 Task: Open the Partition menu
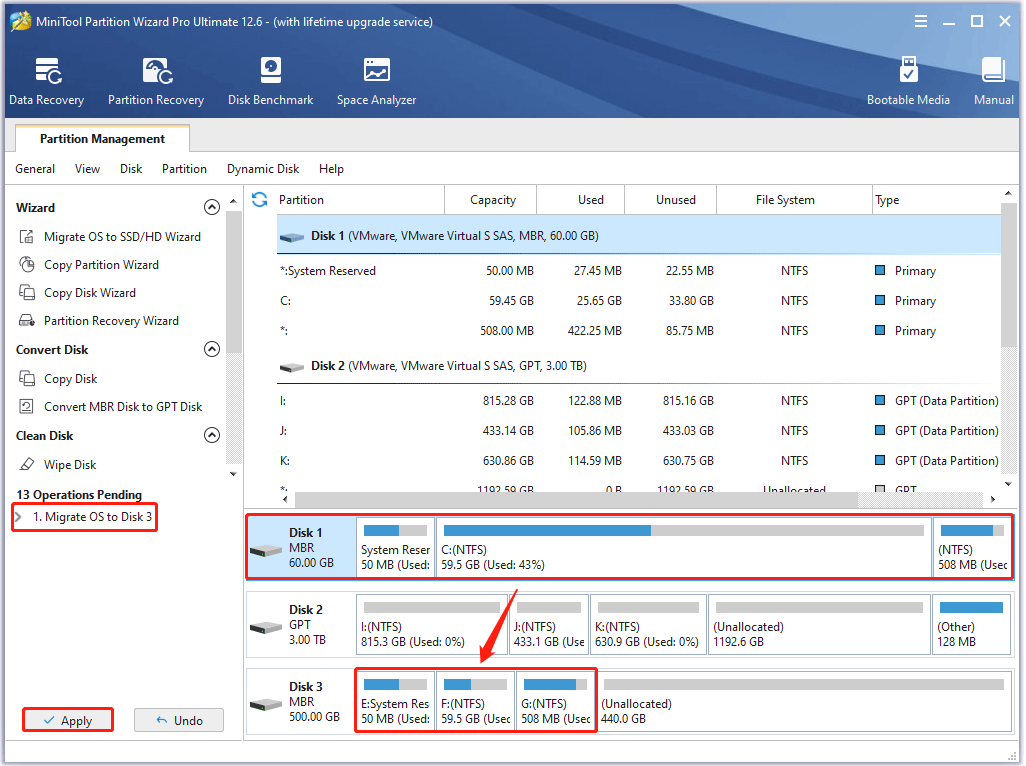(185, 169)
